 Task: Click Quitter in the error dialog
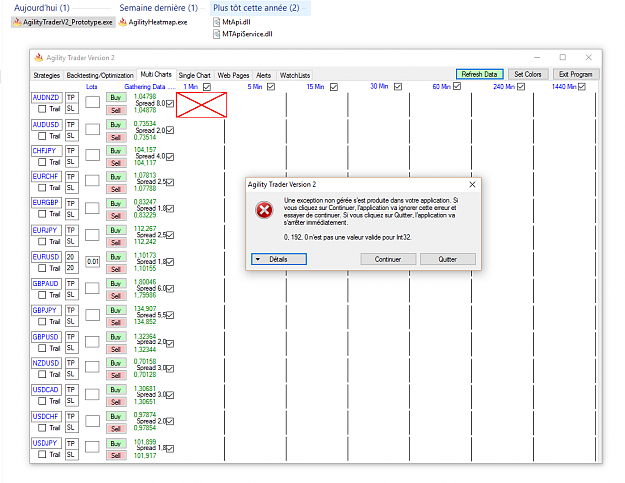coord(448,259)
